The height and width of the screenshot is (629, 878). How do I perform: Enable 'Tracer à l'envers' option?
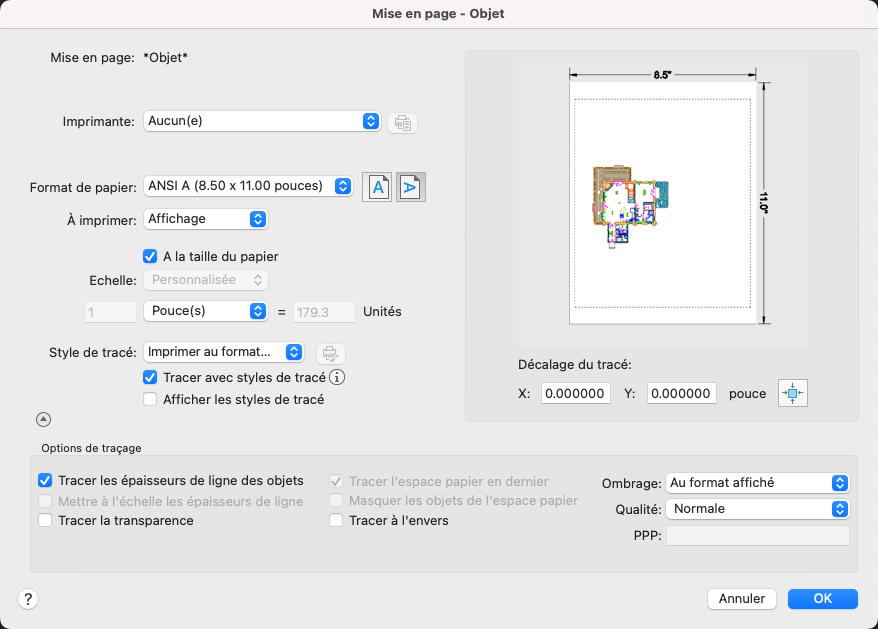pos(336,520)
